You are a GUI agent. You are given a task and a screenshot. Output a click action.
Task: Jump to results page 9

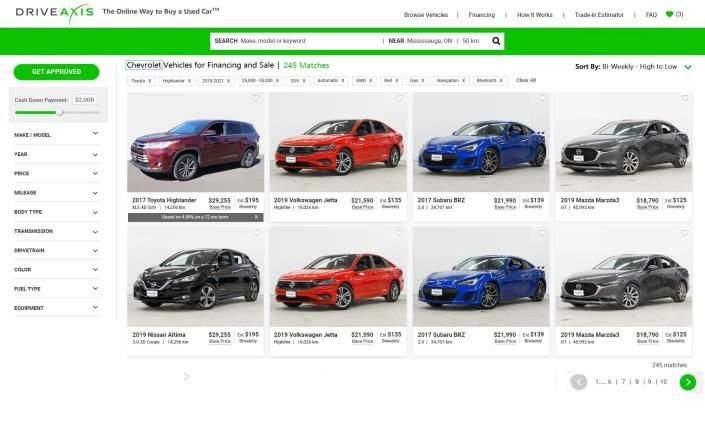[x=649, y=382]
